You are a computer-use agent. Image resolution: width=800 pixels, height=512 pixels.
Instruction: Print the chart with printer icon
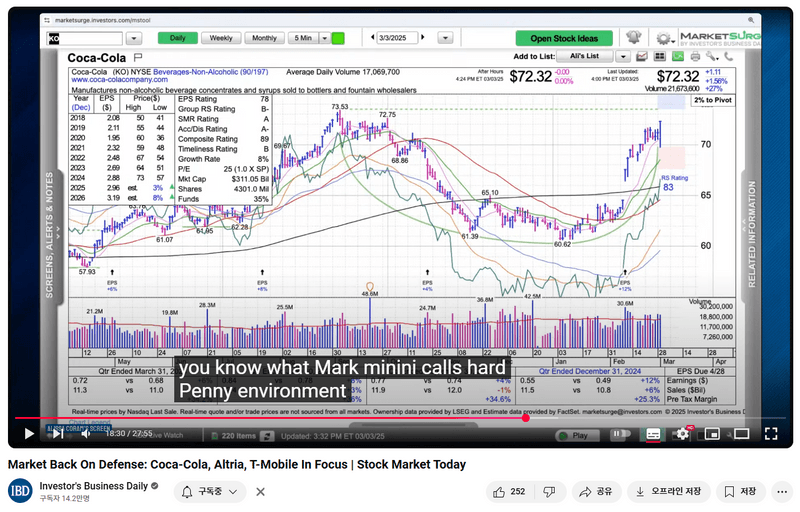695,56
